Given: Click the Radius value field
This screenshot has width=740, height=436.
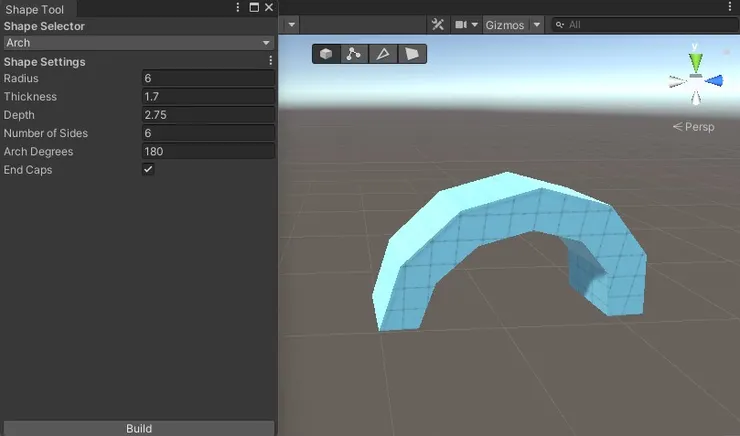Looking at the screenshot, I should coord(208,79).
